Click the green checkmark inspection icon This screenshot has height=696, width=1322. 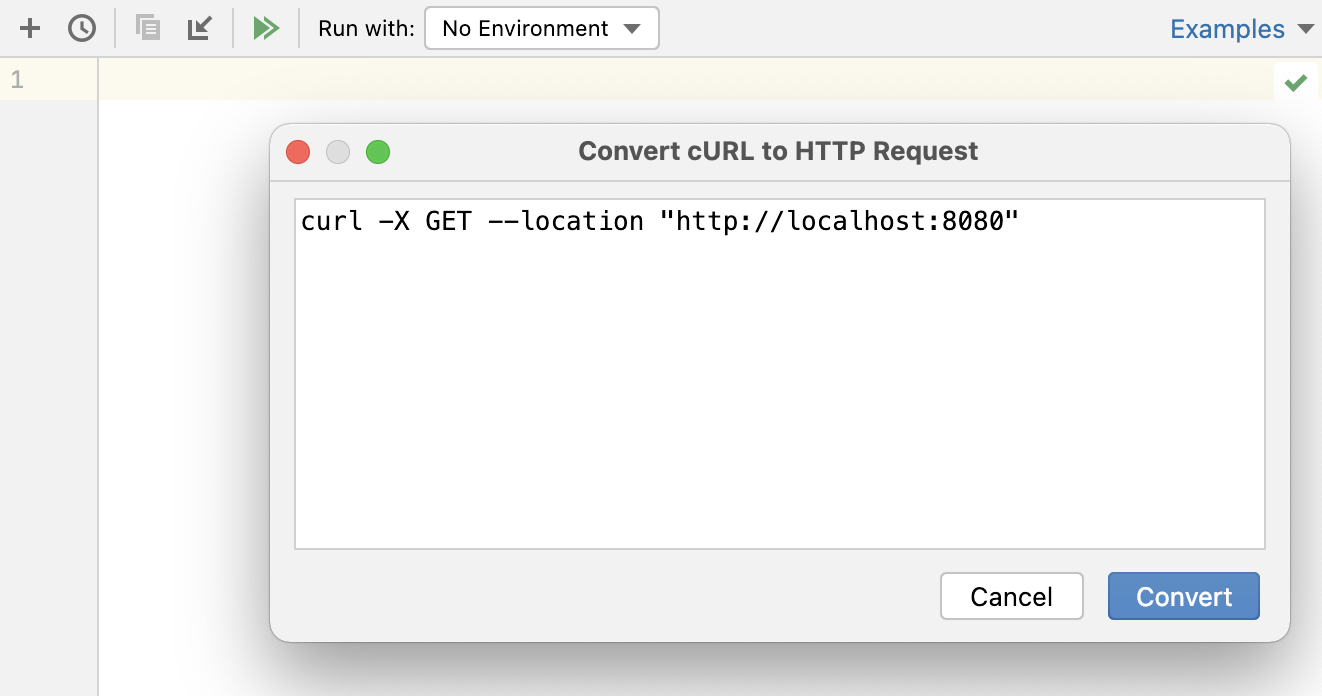click(1296, 82)
